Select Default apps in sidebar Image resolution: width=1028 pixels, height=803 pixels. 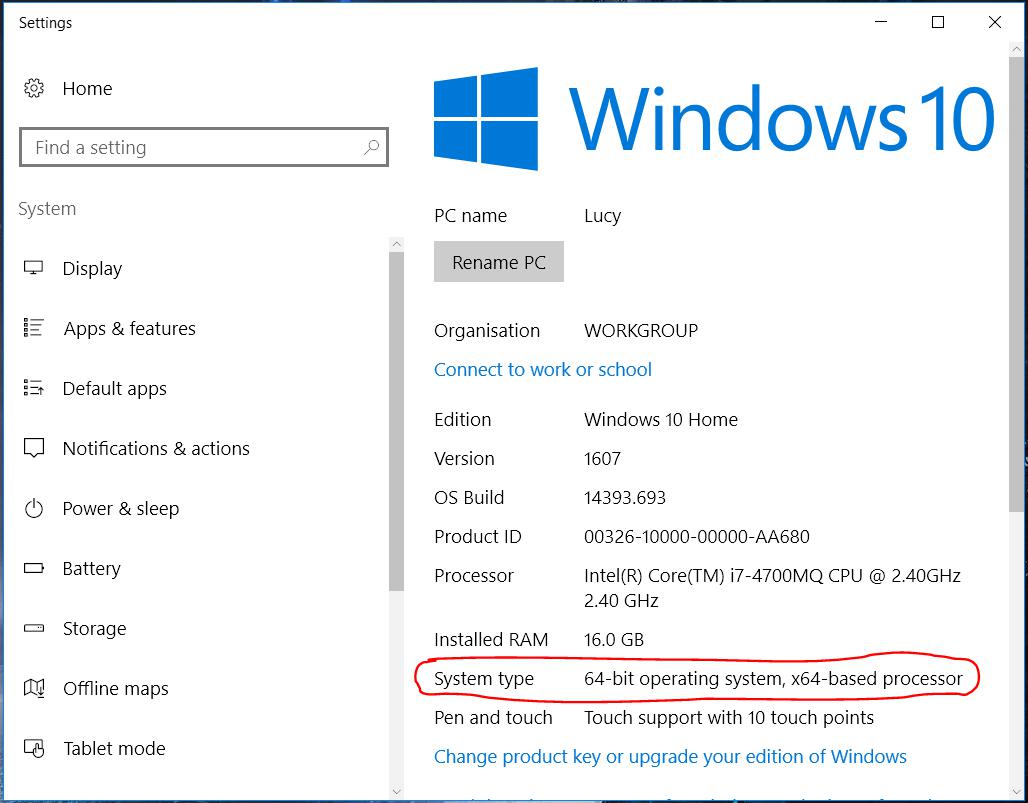tap(115, 389)
